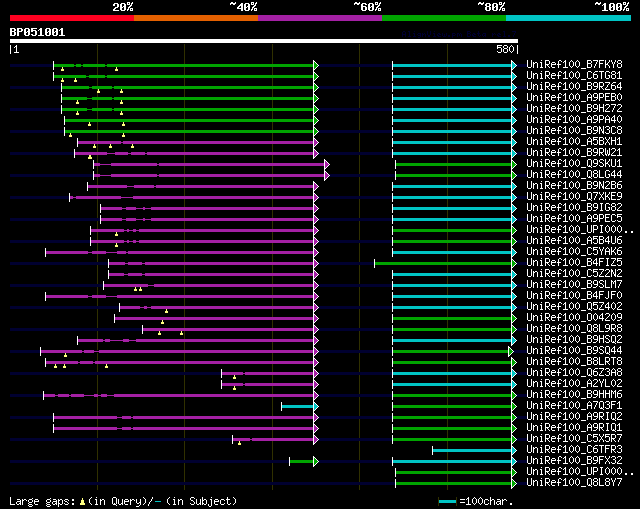Click purple left bar in C5X5R7 row
The height and width of the screenshot is (509, 640).
(x=276, y=440)
